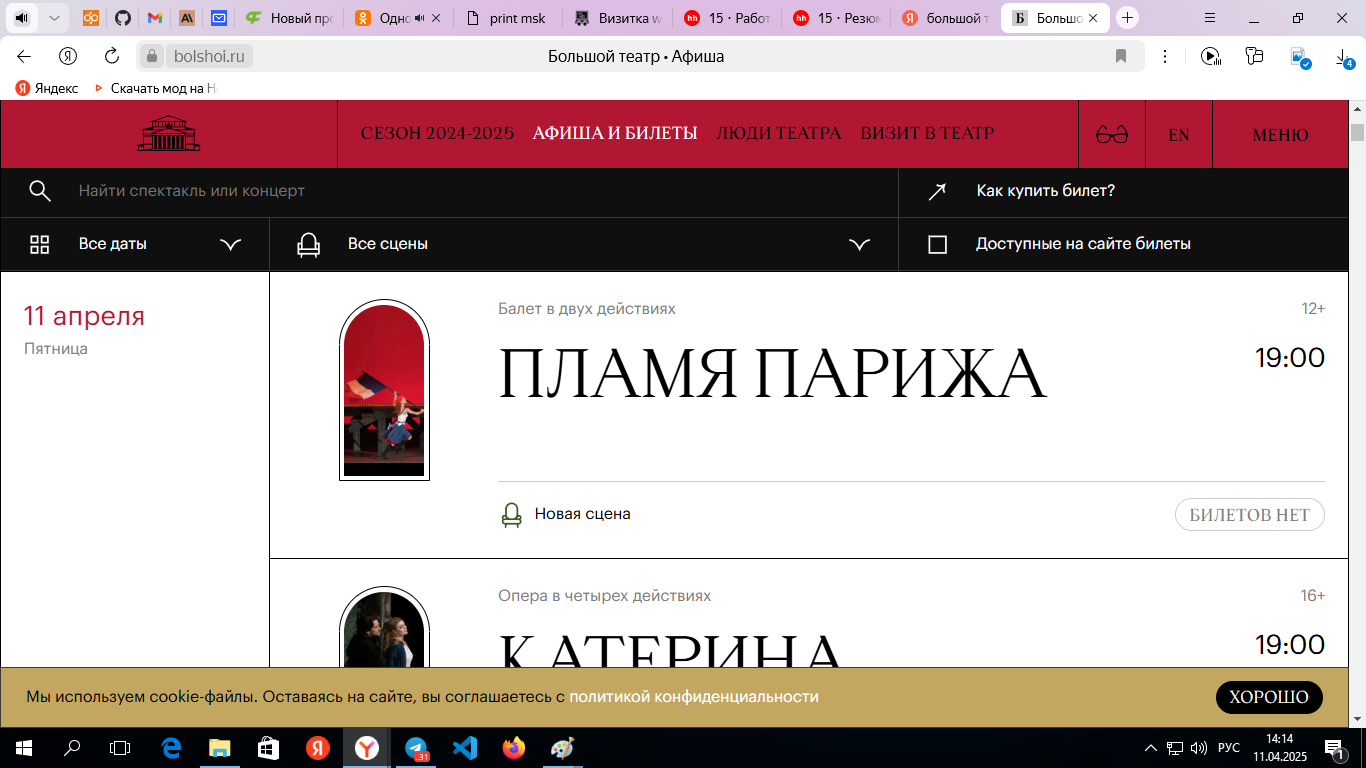Open the Windows Start menu
Screen dimensions: 1366x768
pos(24,748)
